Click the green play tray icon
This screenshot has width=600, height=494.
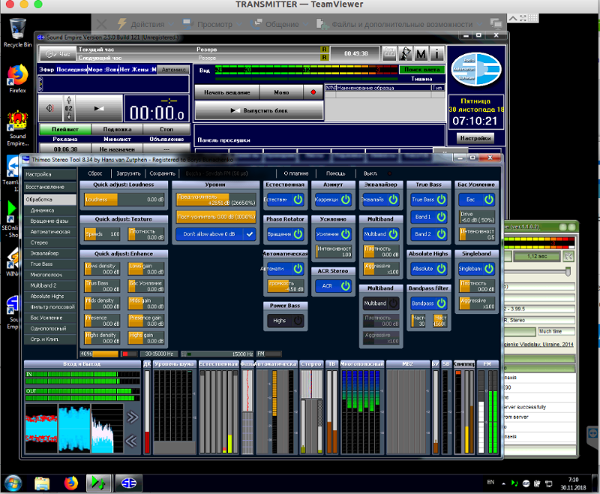coord(515,483)
